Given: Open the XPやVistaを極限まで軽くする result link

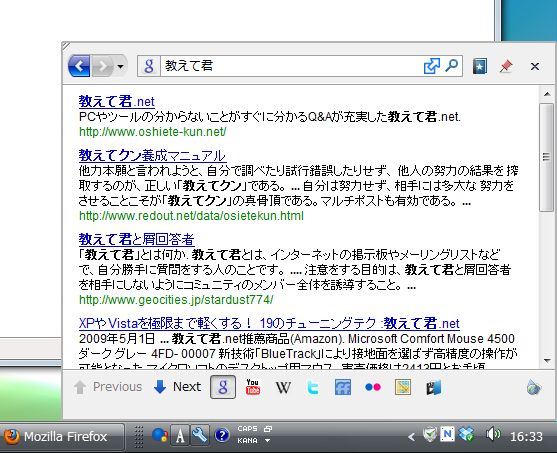Looking at the screenshot, I should pyautogui.click(x=269, y=323).
